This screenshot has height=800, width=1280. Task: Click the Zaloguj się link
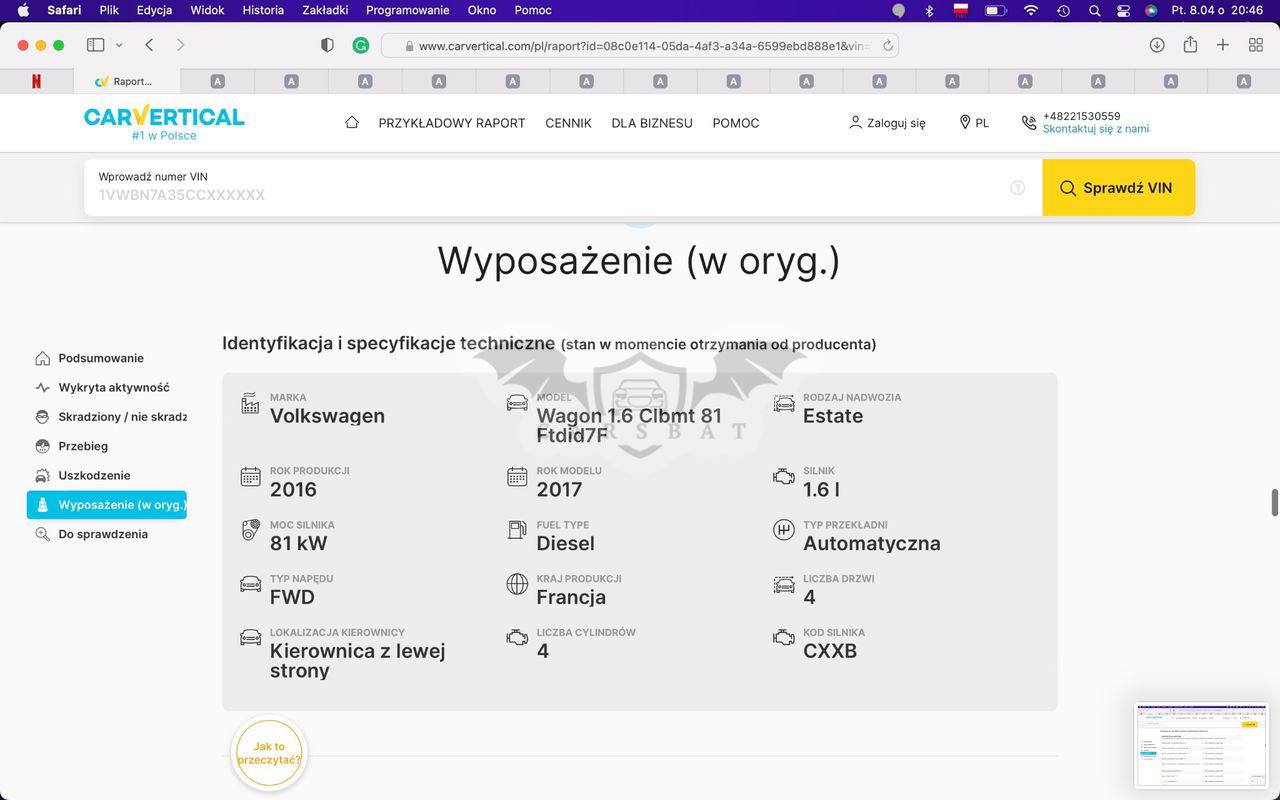click(x=887, y=123)
